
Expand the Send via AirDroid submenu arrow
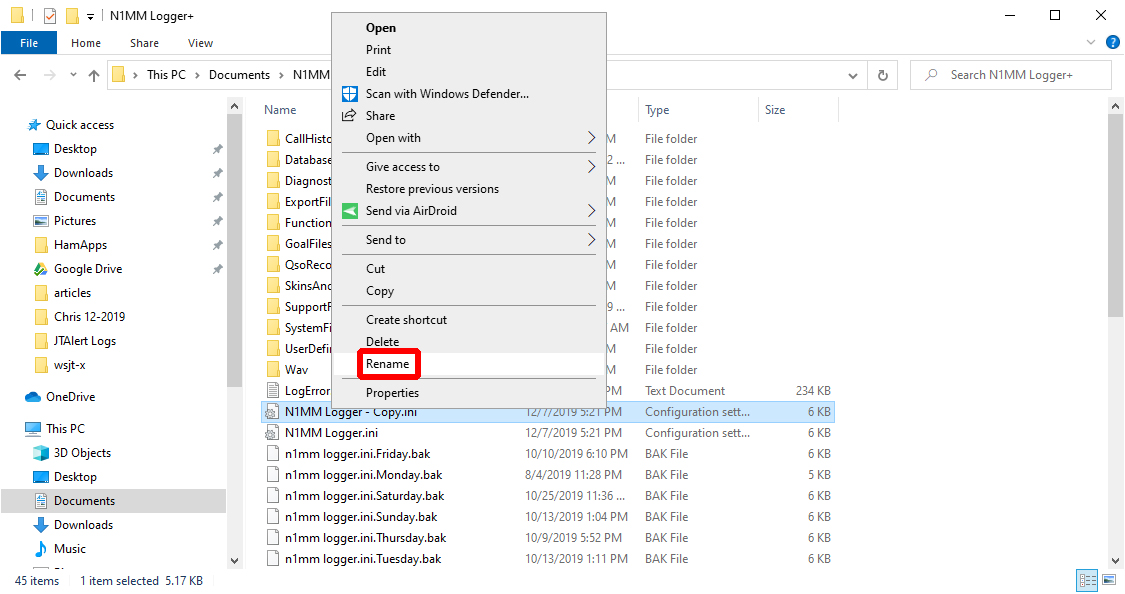591,211
